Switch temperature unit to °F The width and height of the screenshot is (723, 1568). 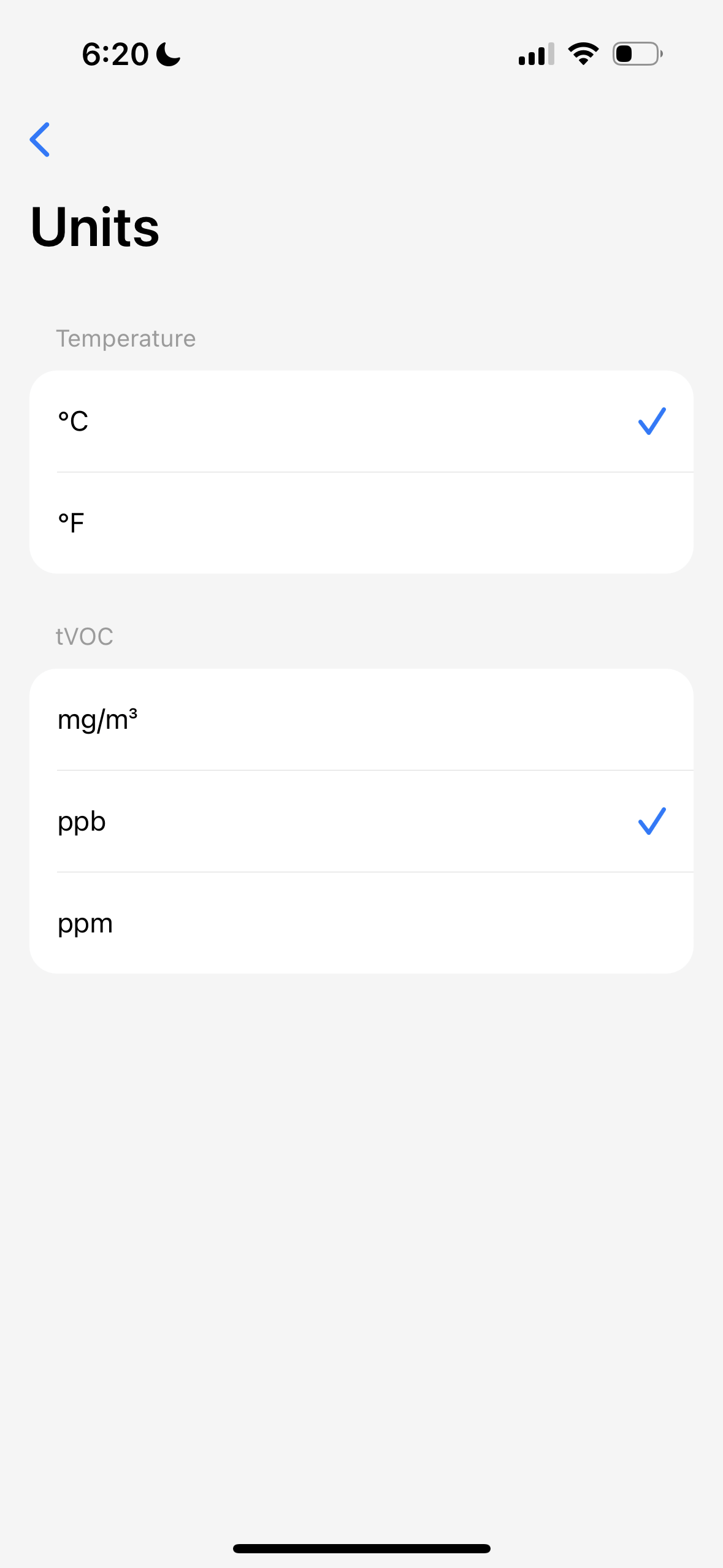click(361, 523)
